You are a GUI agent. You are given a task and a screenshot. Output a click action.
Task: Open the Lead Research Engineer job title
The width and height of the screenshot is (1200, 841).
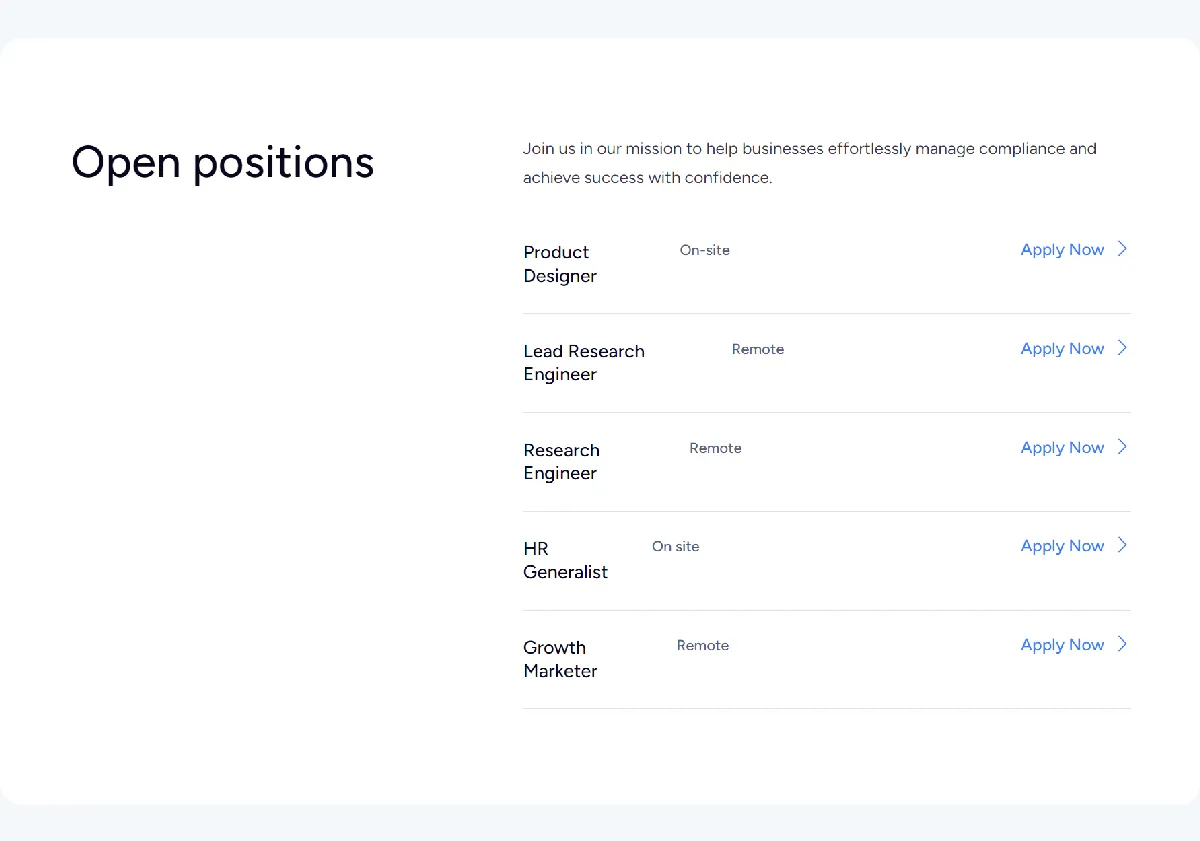(584, 363)
